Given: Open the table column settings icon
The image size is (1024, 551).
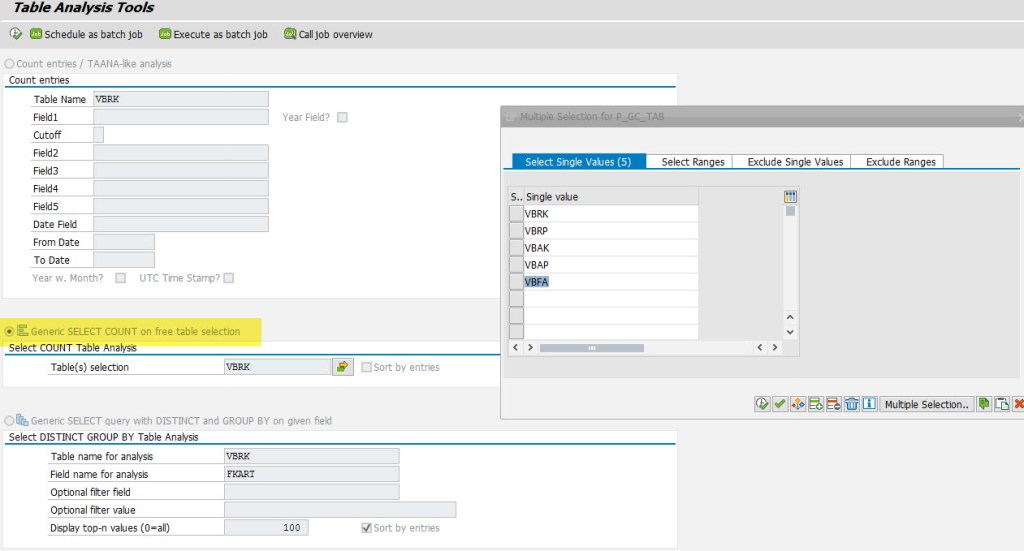Looking at the screenshot, I should 790,197.
